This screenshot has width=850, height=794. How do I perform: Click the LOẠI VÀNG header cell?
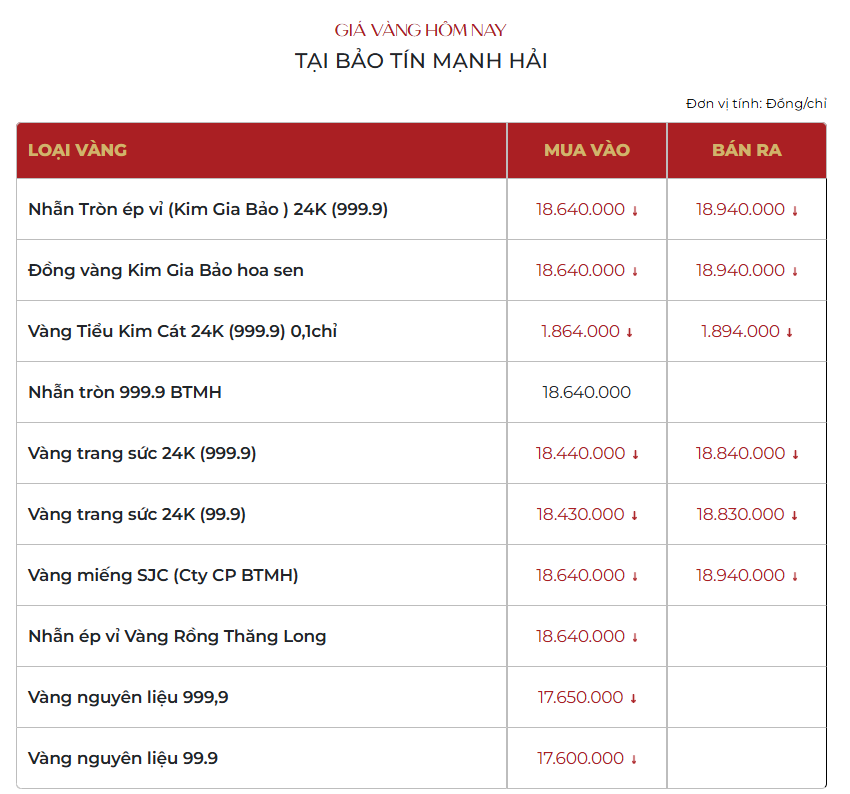point(75,149)
